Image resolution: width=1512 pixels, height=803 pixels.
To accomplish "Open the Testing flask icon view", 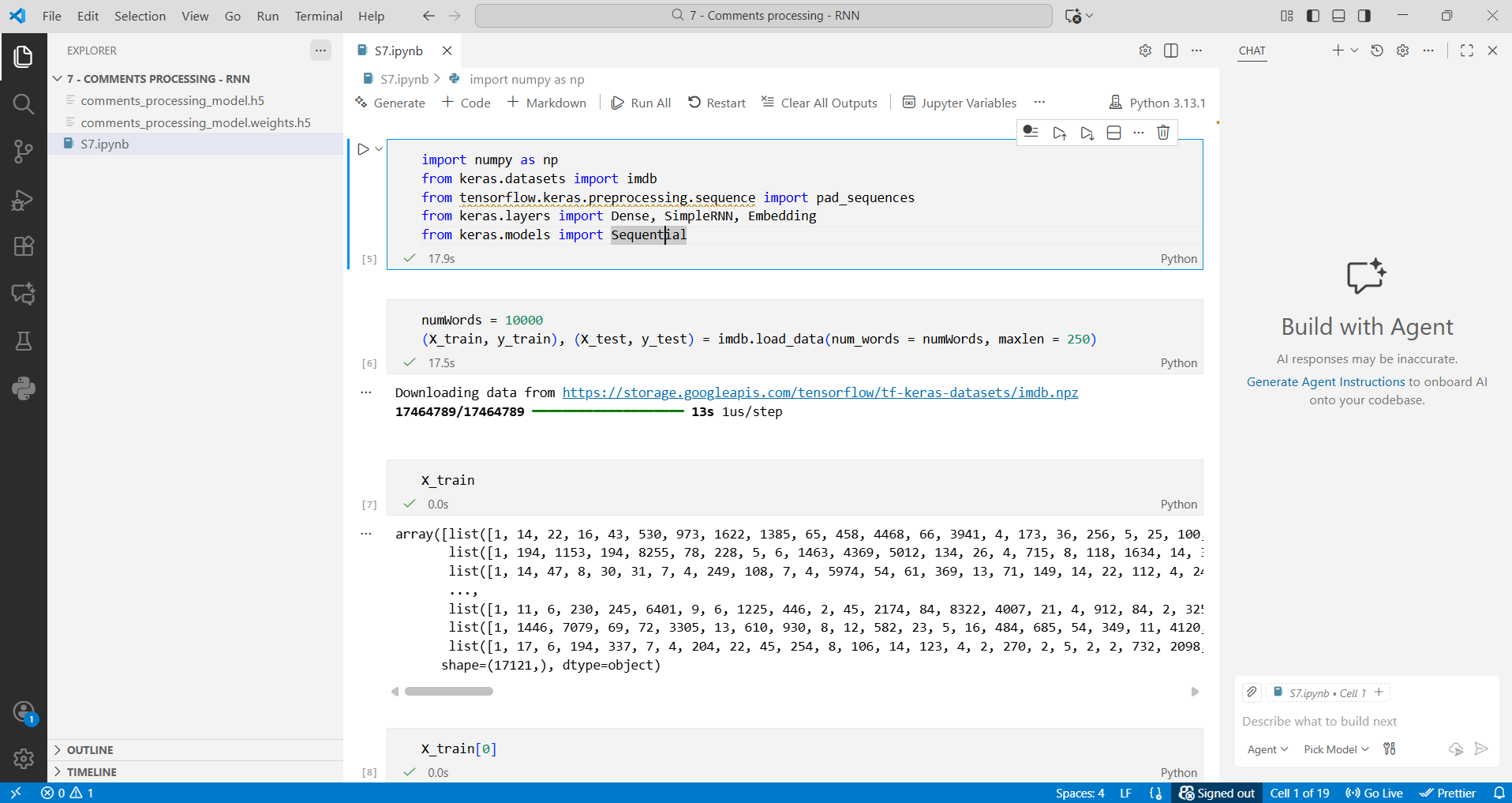I will (x=24, y=341).
